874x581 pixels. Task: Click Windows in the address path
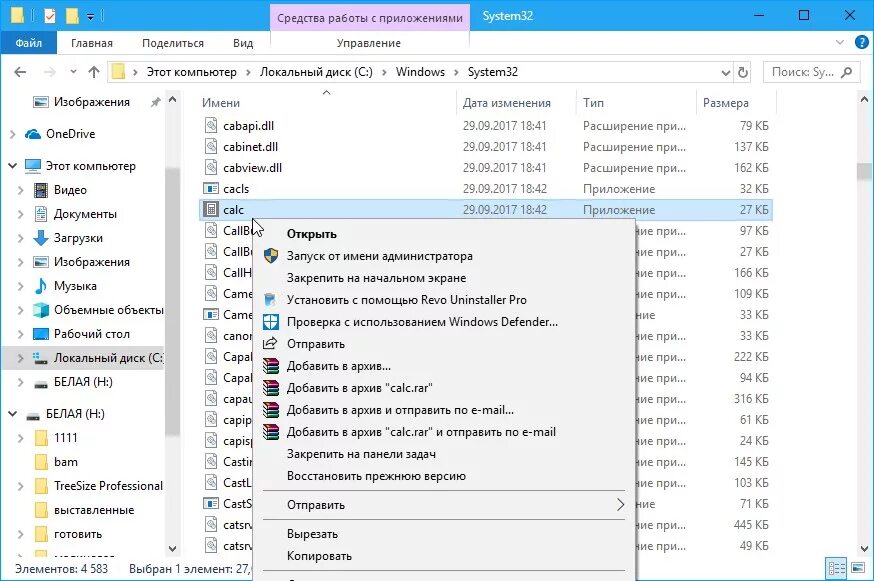pos(420,72)
